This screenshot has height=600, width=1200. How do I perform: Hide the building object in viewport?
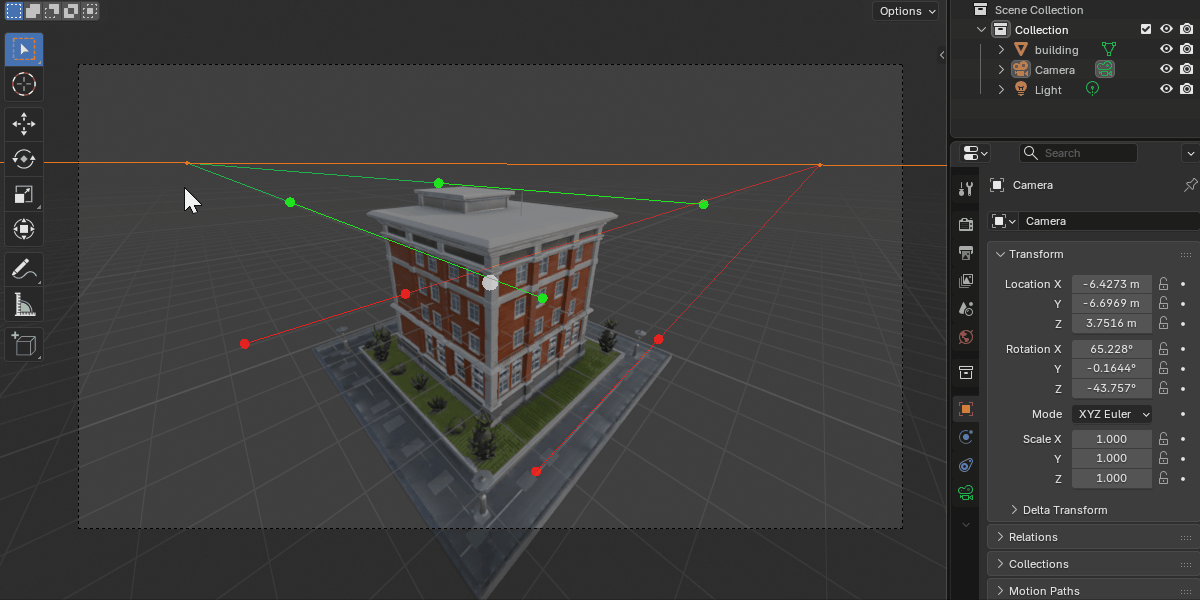1166,50
